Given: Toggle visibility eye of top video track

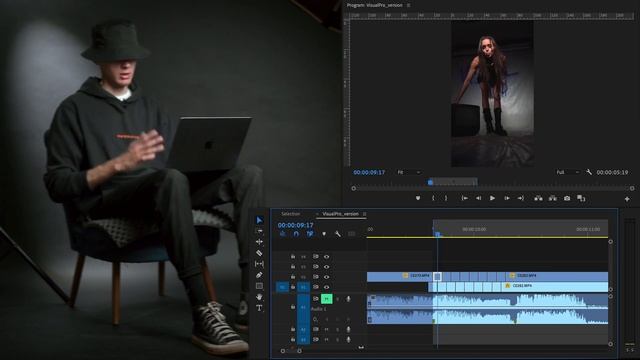Looking at the screenshot, I should click(327, 257).
